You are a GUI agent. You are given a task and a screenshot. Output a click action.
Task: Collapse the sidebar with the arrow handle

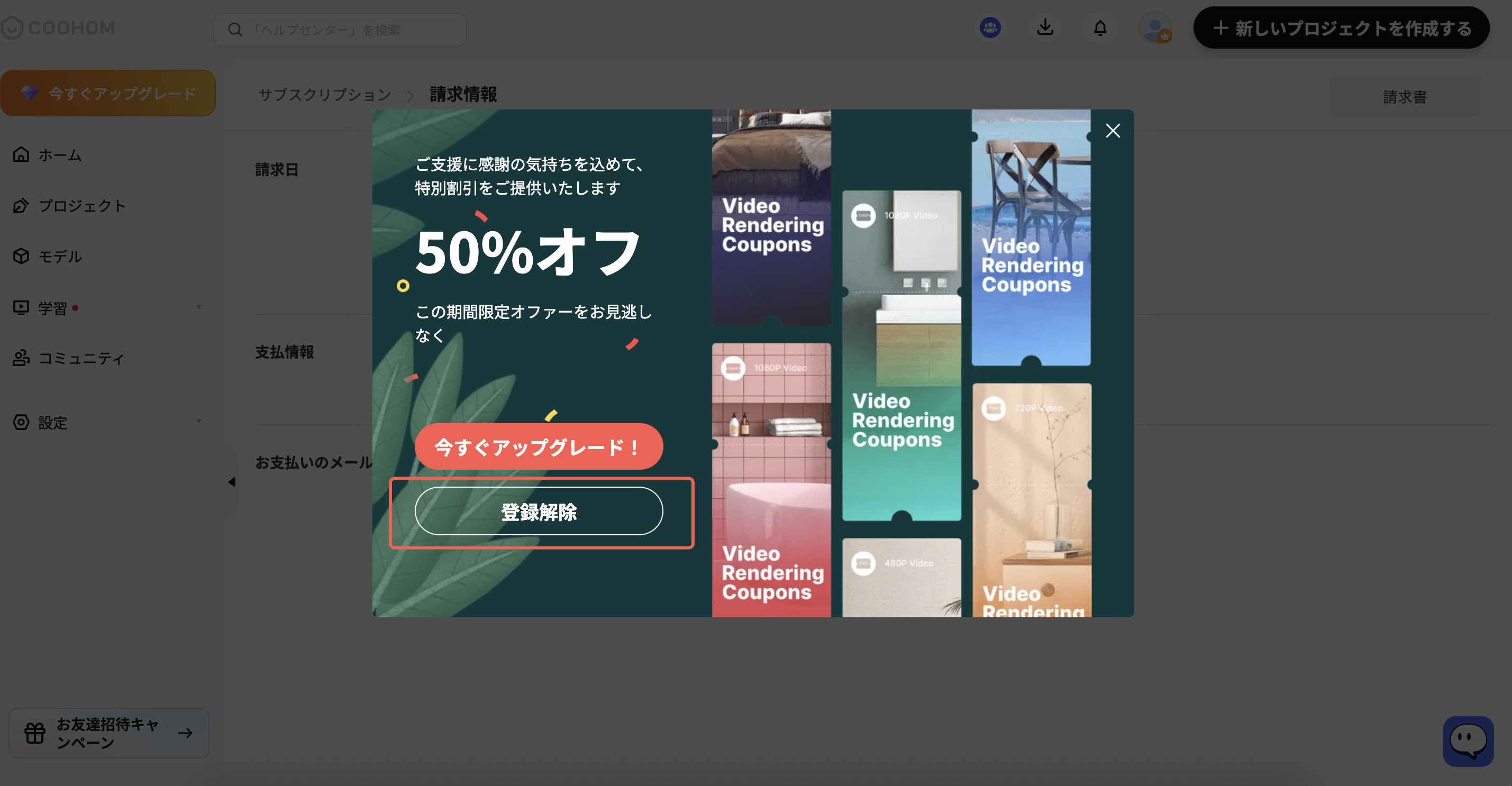pyautogui.click(x=232, y=482)
